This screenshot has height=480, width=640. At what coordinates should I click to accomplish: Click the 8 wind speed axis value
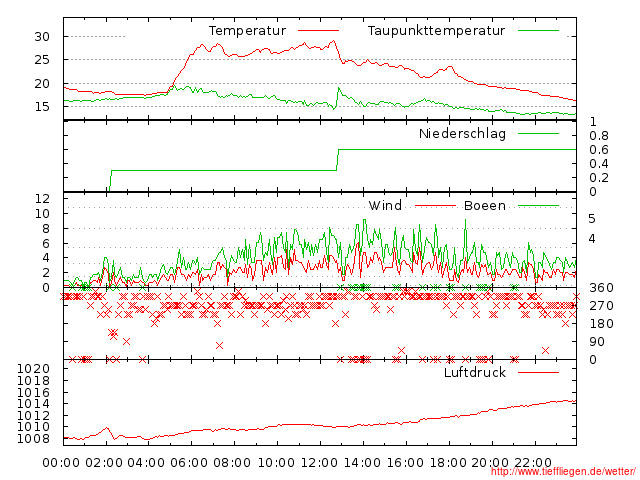46,229
